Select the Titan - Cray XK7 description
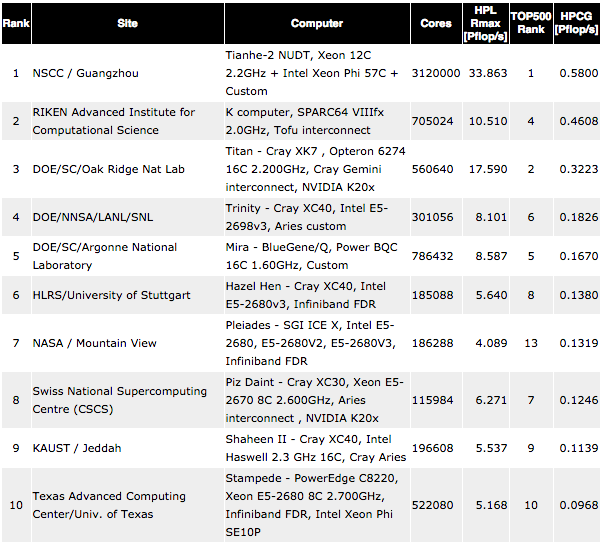Viewport: 604px width, 546px height. tap(315, 169)
